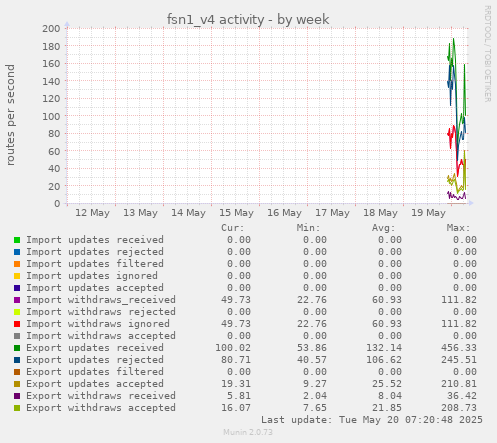The width and height of the screenshot is (497, 443).
Task: Click the 'Avg:' column header
Action: pyautogui.click(x=383, y=228)
